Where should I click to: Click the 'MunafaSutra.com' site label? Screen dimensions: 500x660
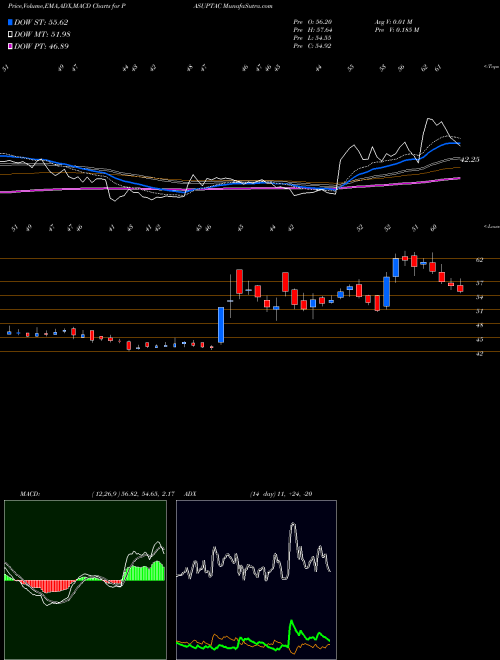pos(248,6)
